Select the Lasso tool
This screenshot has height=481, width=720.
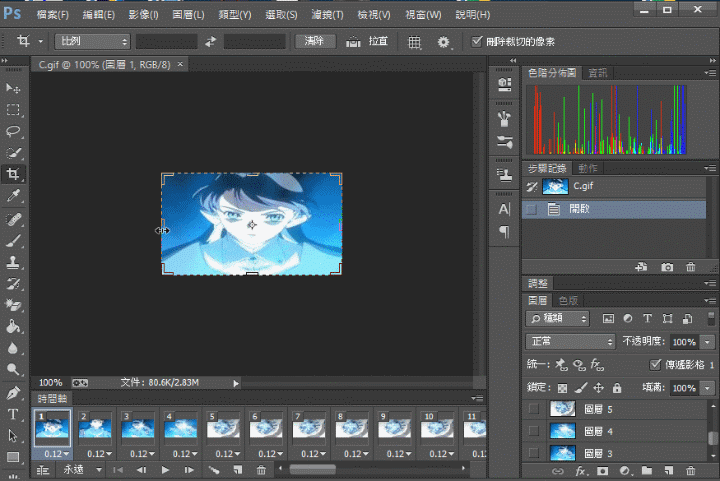point(14,131)
